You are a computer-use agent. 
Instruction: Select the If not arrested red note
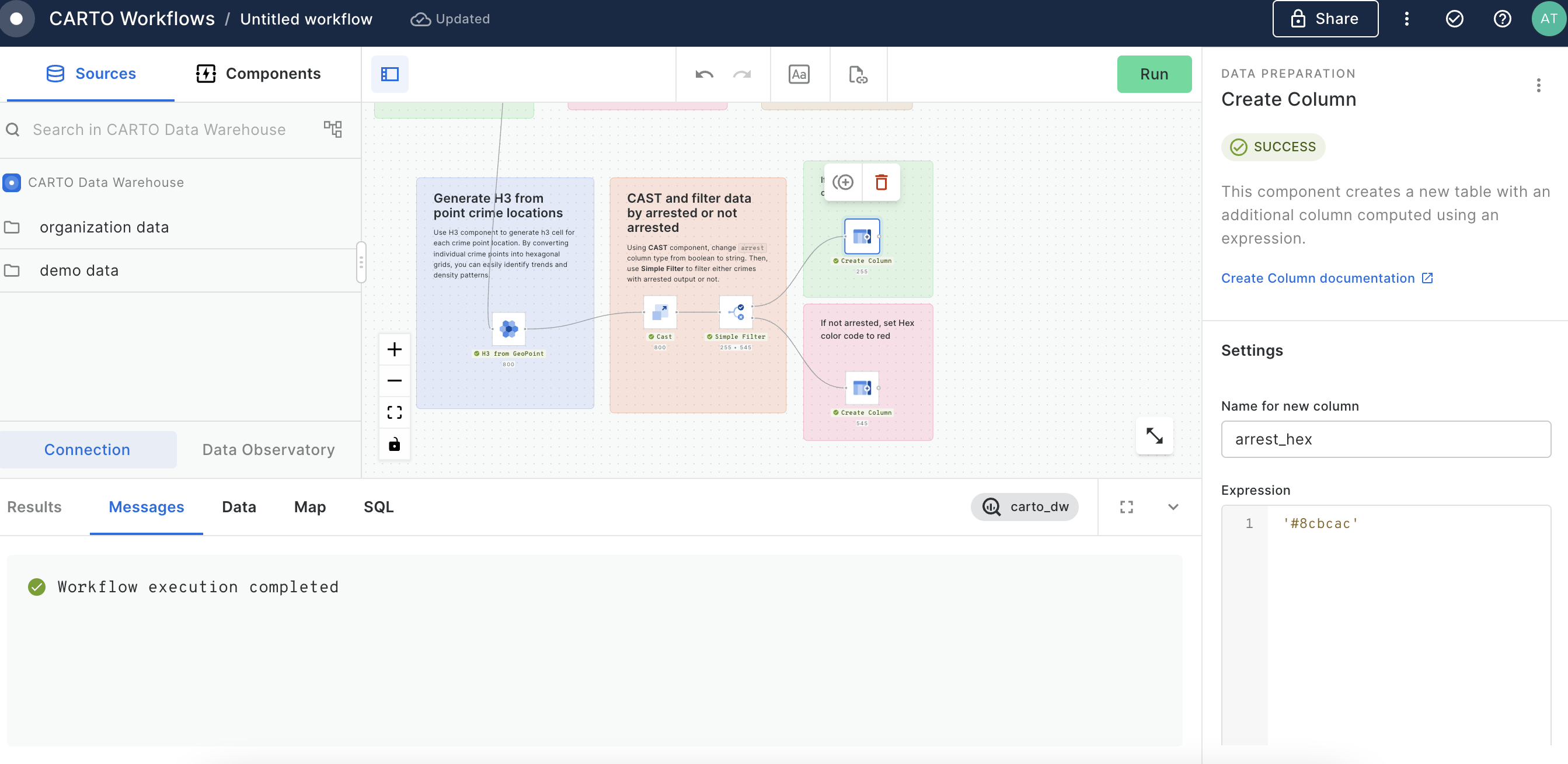click(867, 372)
